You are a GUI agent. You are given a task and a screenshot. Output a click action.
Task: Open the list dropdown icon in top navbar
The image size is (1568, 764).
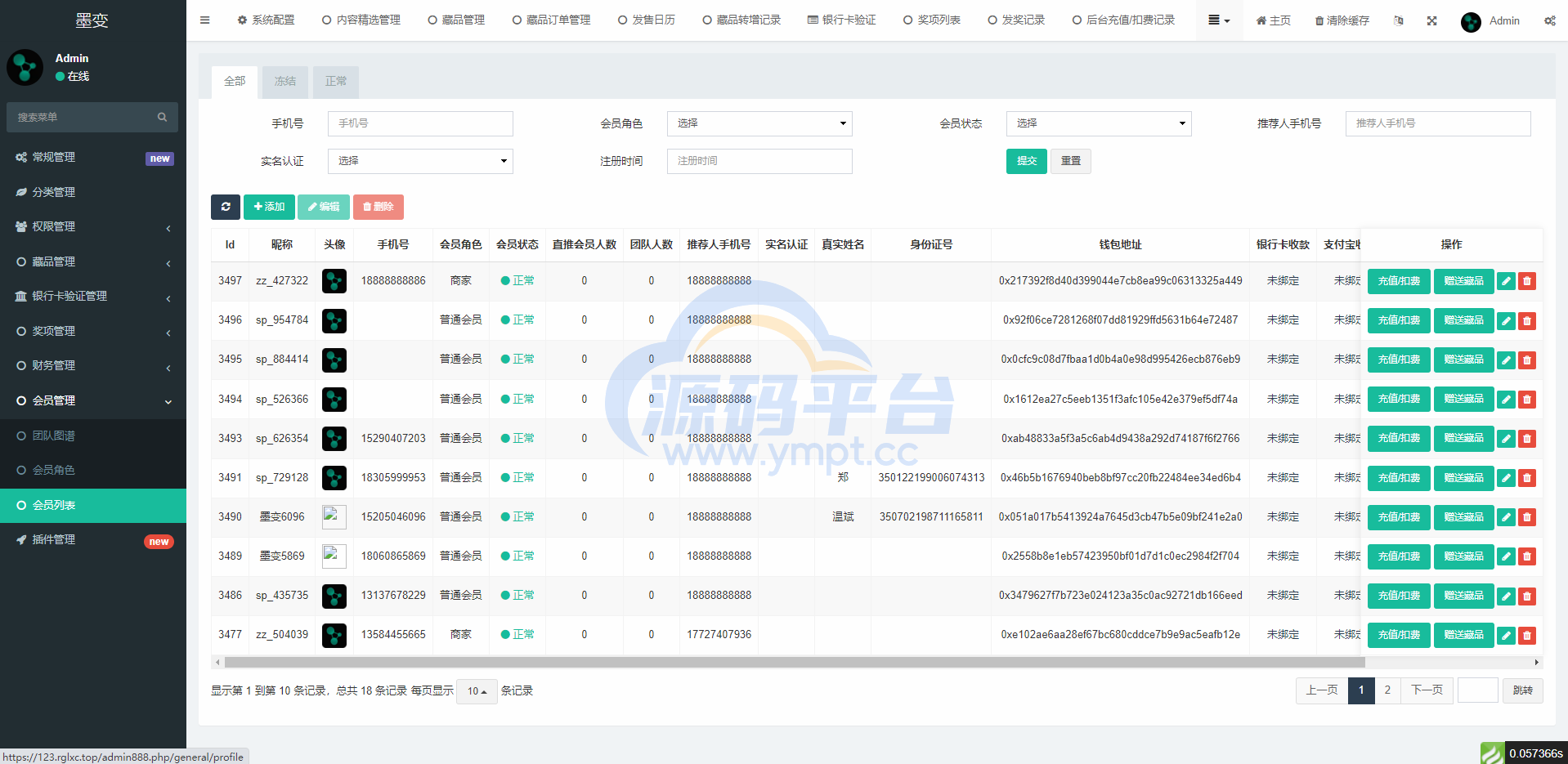pyautogui.click(x=1219, y=20)
